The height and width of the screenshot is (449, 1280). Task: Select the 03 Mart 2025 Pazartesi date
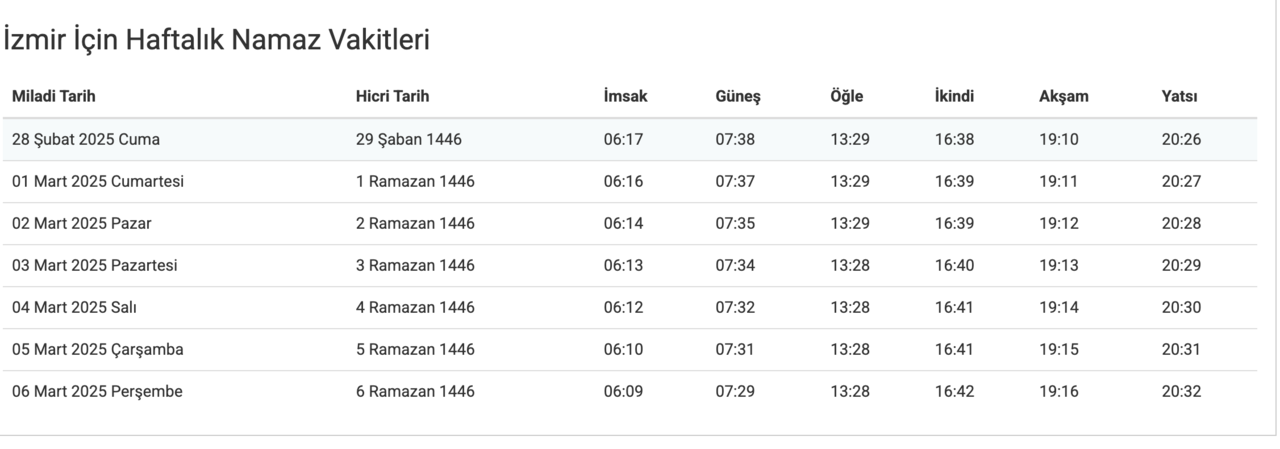pos(95,266)
